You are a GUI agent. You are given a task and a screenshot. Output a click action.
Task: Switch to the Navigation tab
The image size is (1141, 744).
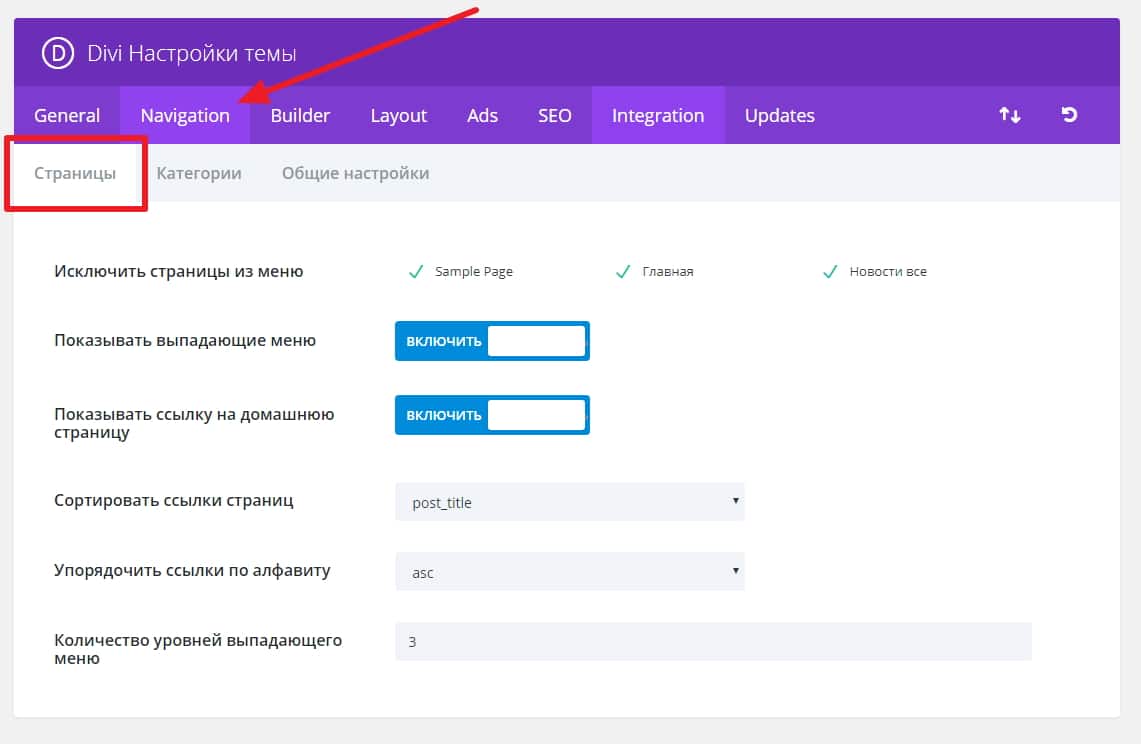coord(185,115)
